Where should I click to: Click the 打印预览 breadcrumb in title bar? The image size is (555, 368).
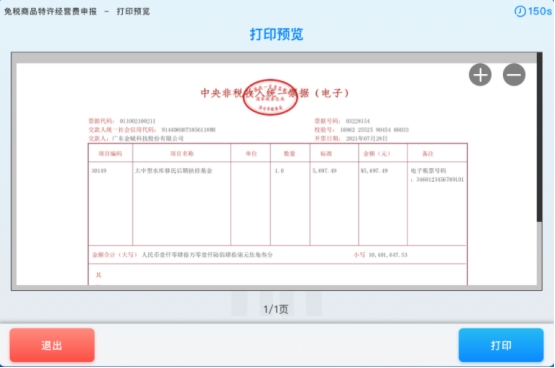pyautogui.click(x=133, y=11)
